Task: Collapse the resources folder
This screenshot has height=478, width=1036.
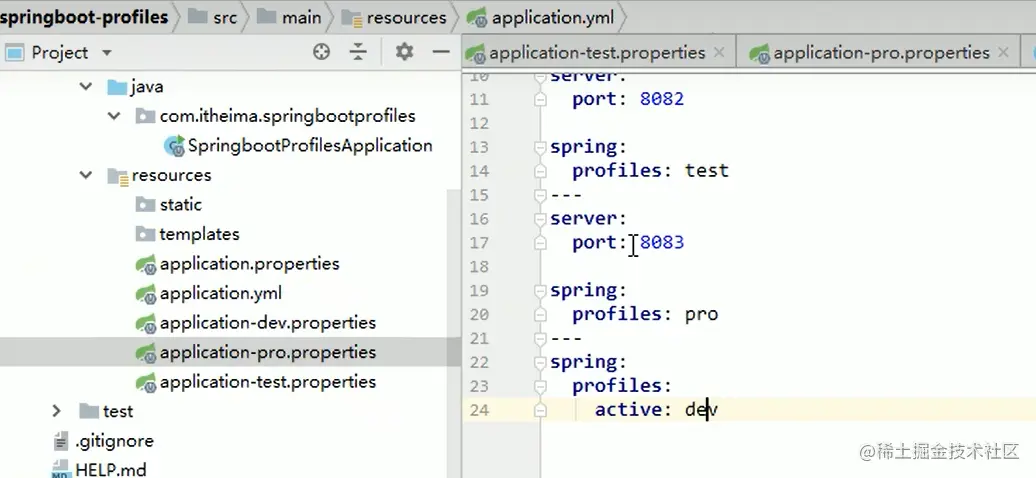Action: [86, 175]
